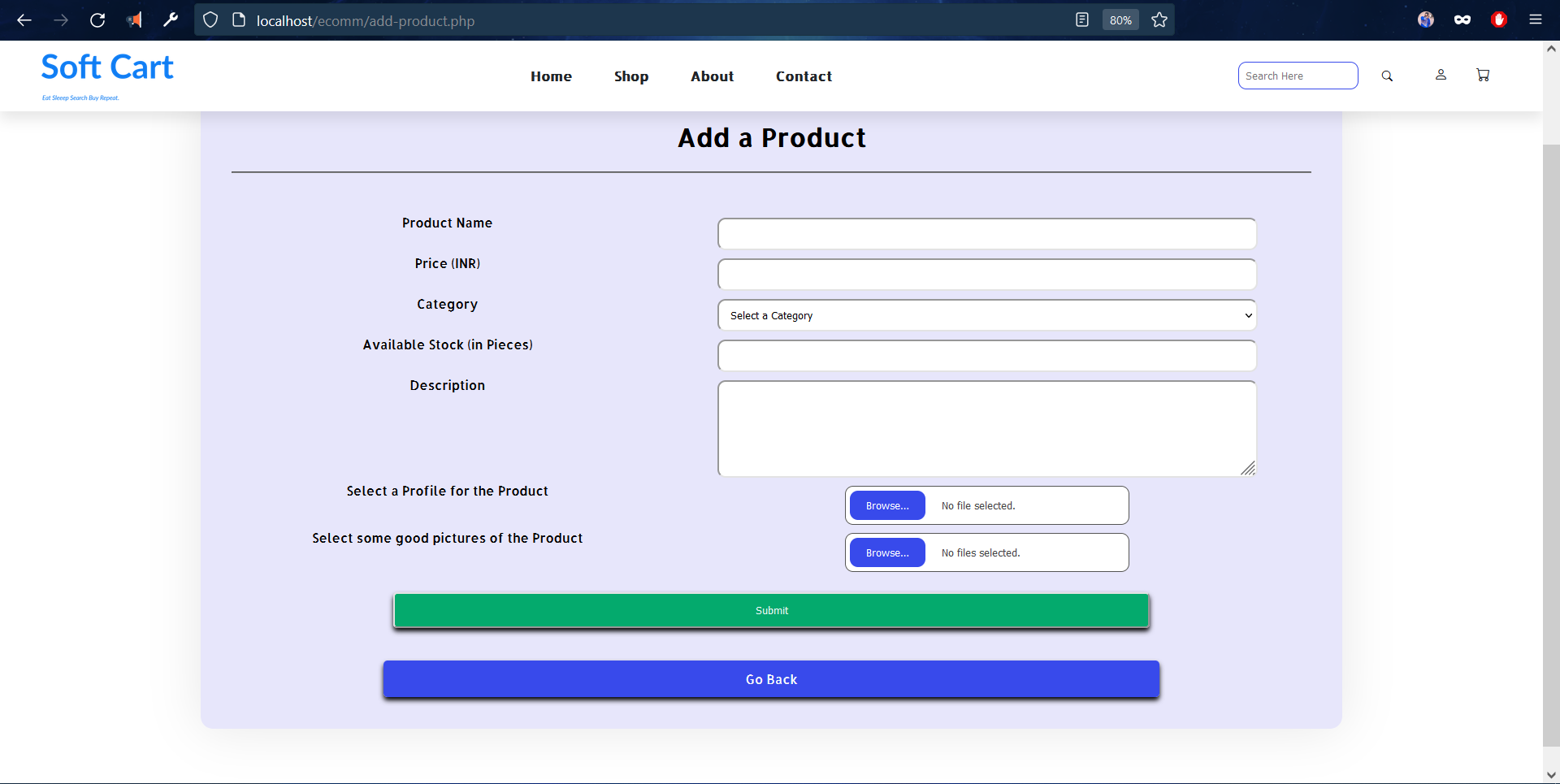The width and height of the screenshot is (1560, 784).
Task: Click the Go Back button
Action: pyautogui.click(x=770, y=679)
